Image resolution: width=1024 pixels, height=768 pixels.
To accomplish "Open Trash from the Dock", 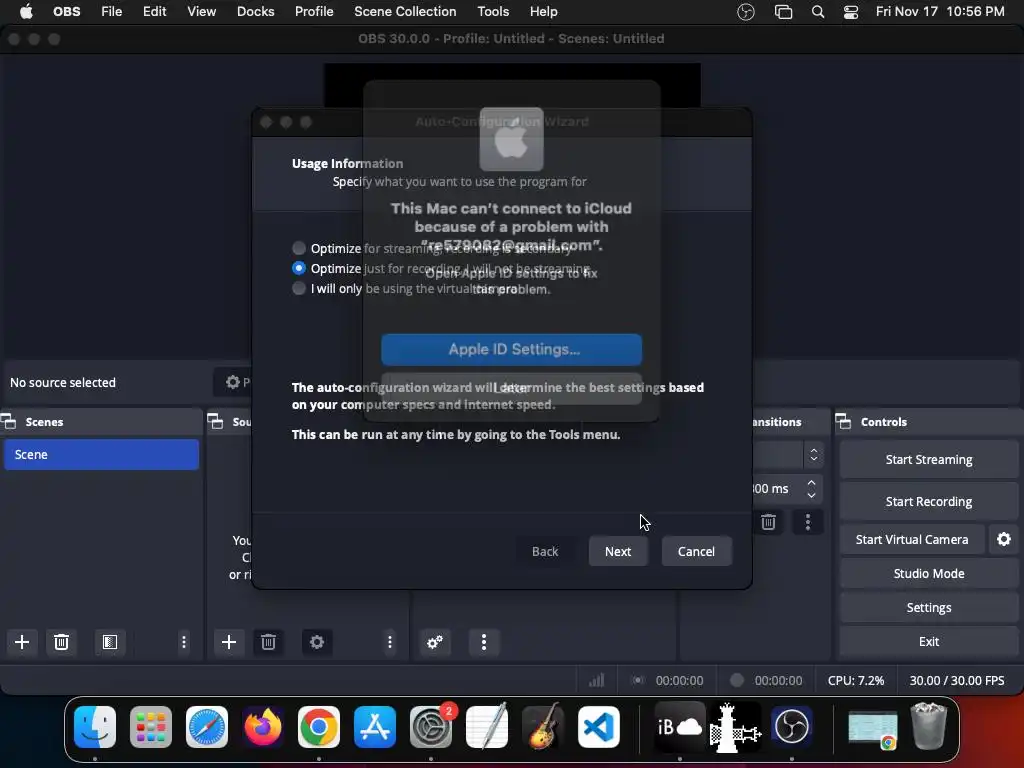I will [x=929, y=726].
